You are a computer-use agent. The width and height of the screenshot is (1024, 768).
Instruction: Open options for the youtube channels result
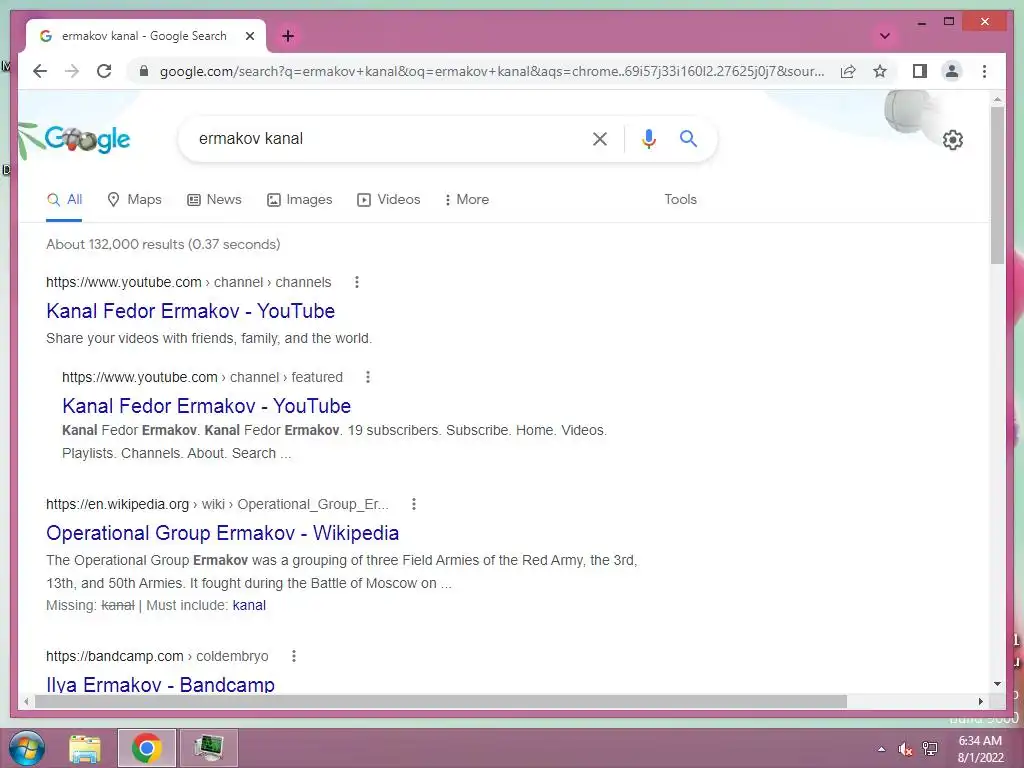(x=357, y=282)
